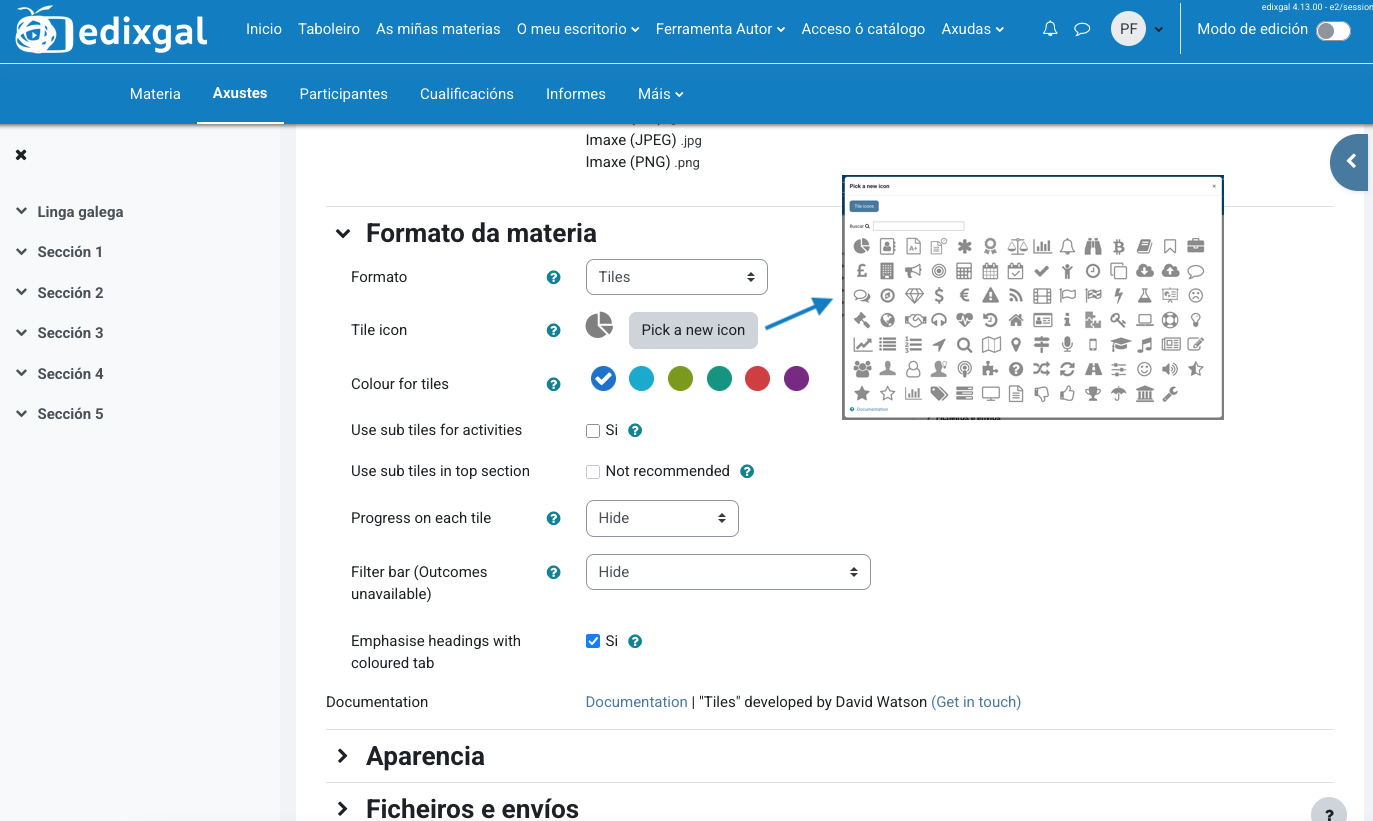Open the notifications bell icon
1373x821 pixels.
pos(1050,29)
